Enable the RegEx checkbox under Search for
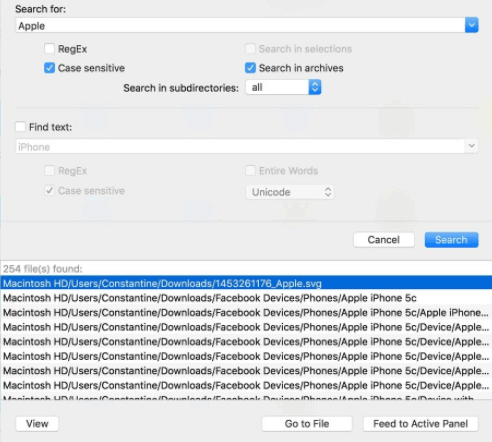This screenshot has width=492, height=442. 49,49
